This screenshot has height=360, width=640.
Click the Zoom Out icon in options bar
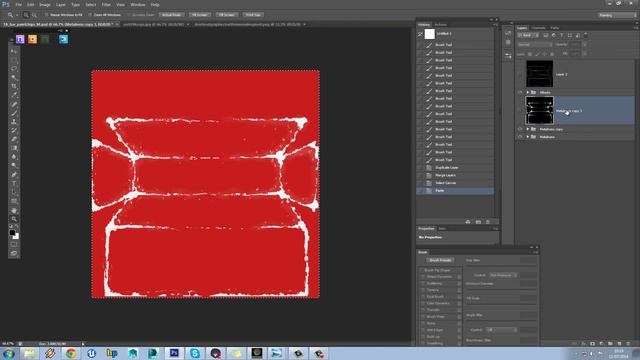34,15
